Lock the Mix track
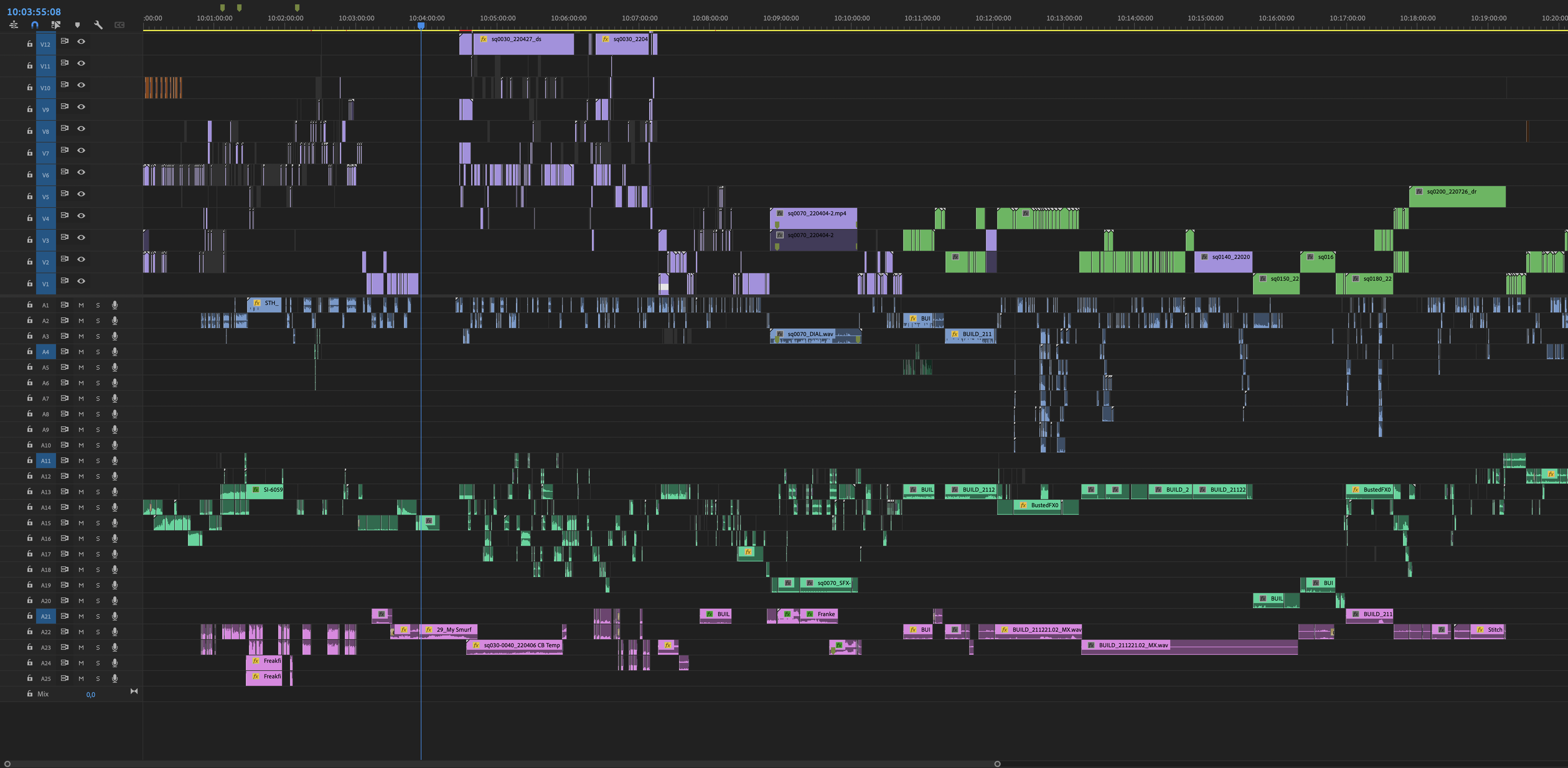 pos(29,694)
